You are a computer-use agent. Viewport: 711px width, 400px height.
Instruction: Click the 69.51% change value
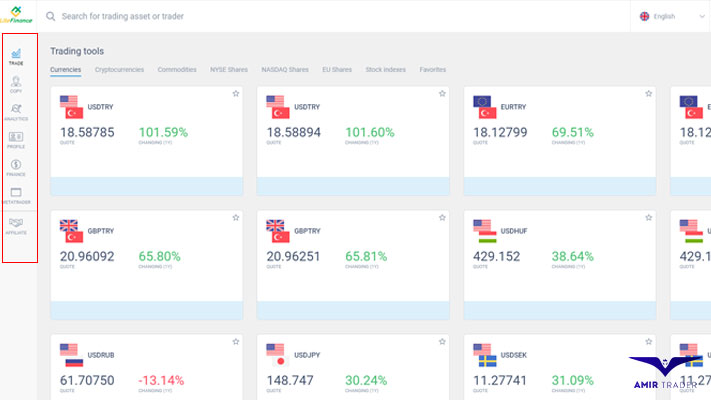click(573, 132)
